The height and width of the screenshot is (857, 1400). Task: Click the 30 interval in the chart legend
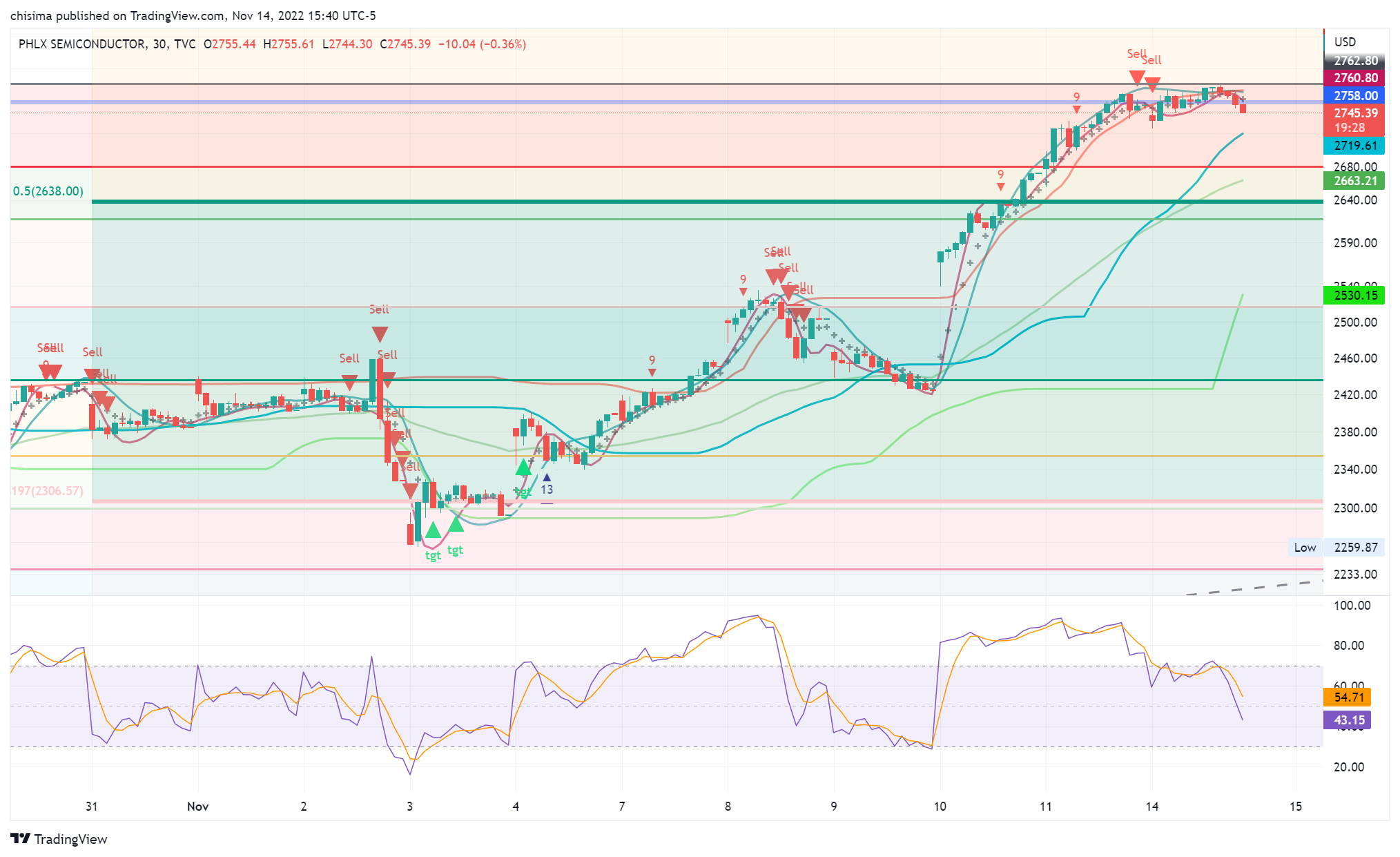point(159,44)
